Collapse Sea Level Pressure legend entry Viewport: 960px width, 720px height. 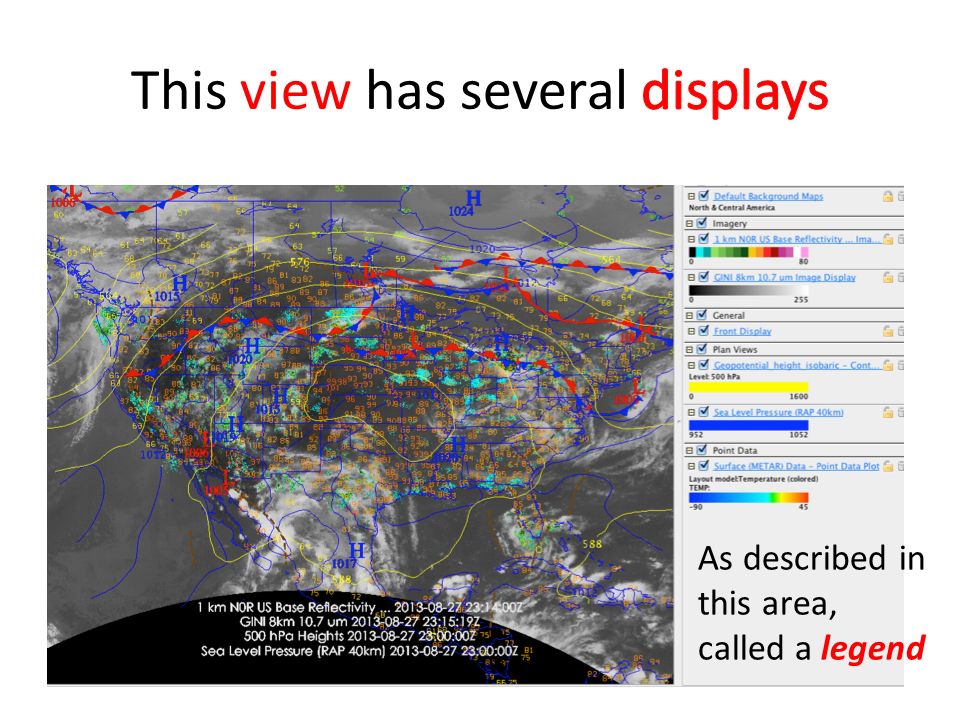(691, 413)
